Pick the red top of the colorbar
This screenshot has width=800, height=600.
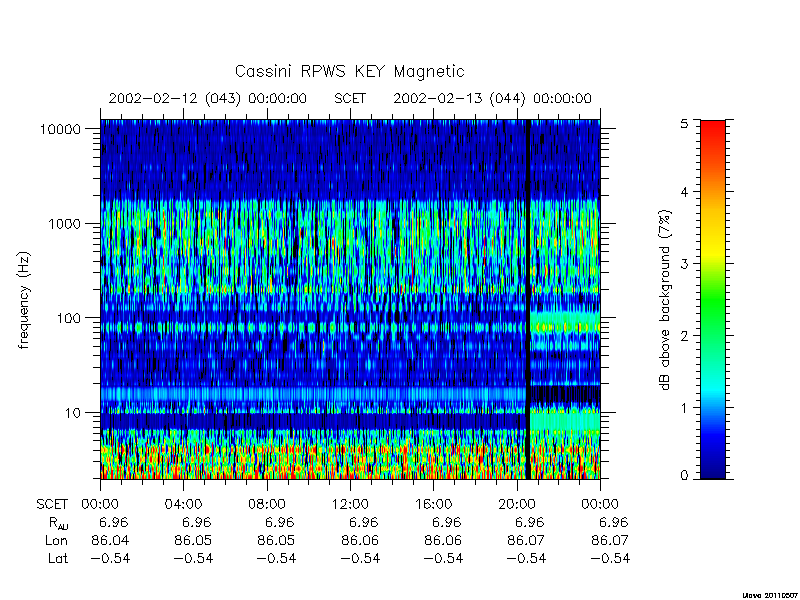point(713,128)
